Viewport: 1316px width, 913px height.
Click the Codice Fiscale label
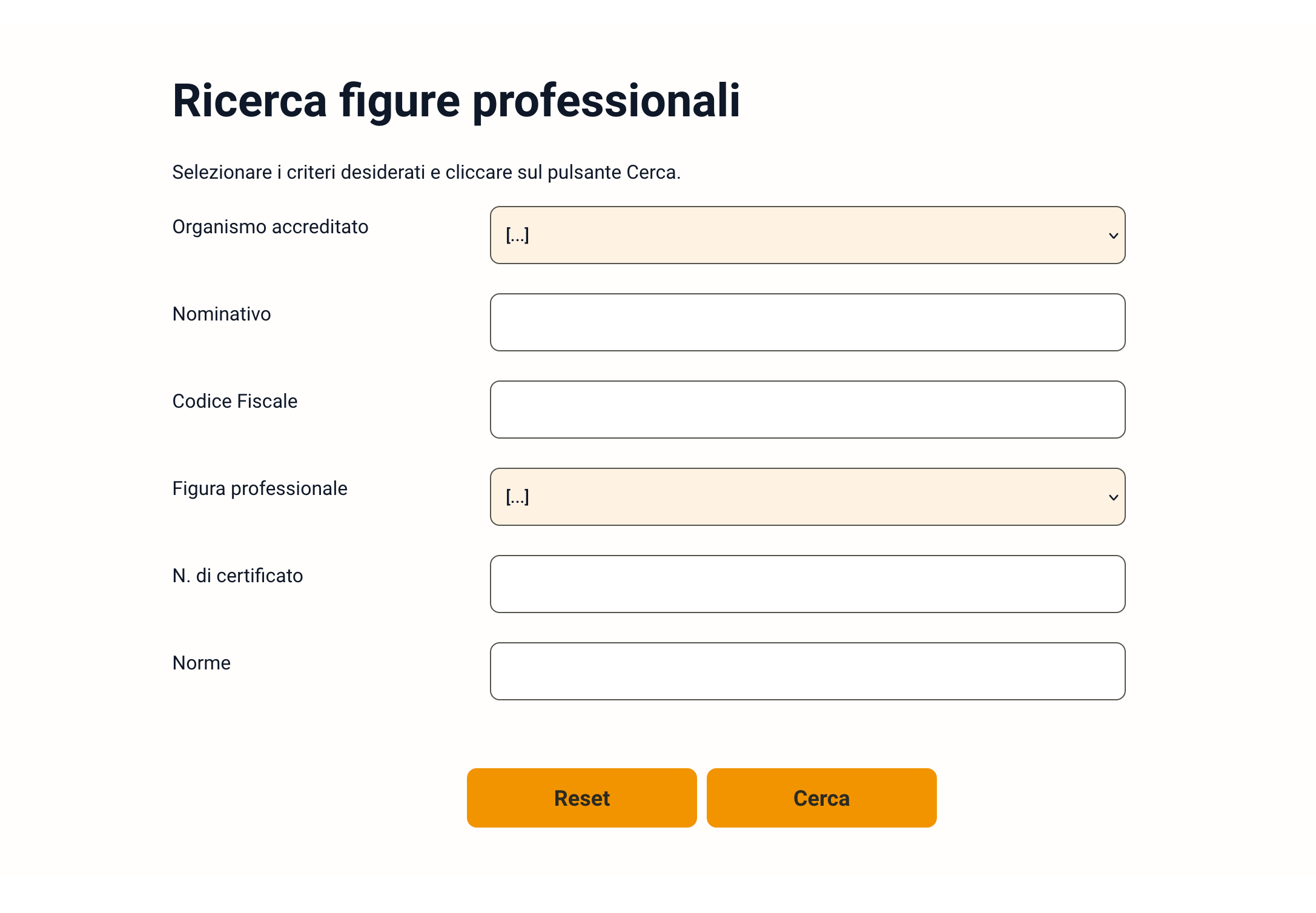point(235,401)
